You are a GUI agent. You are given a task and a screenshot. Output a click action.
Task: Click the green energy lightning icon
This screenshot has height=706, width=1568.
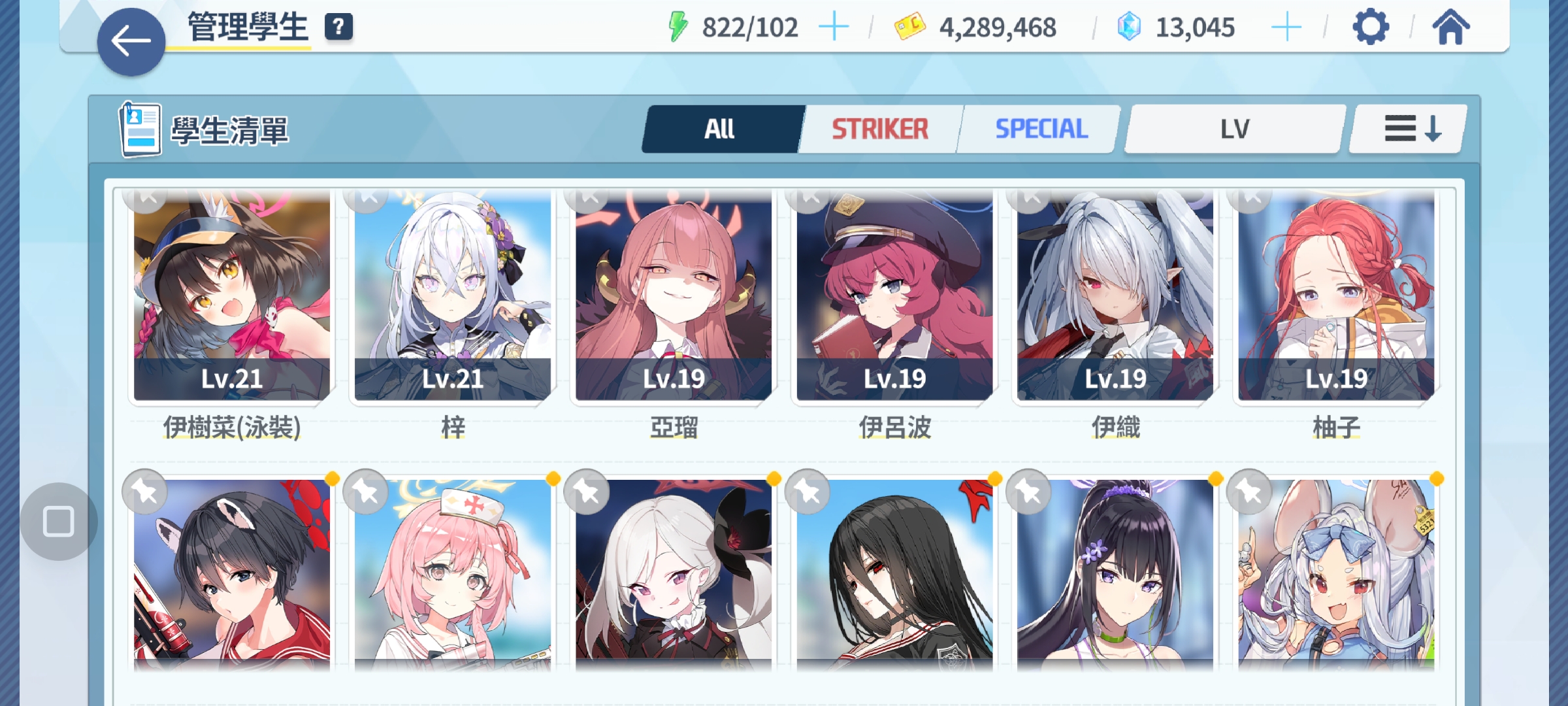[678, 27]
